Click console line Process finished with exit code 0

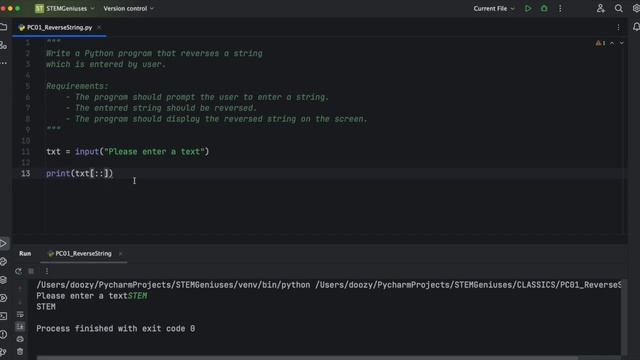tap(116, 329)
